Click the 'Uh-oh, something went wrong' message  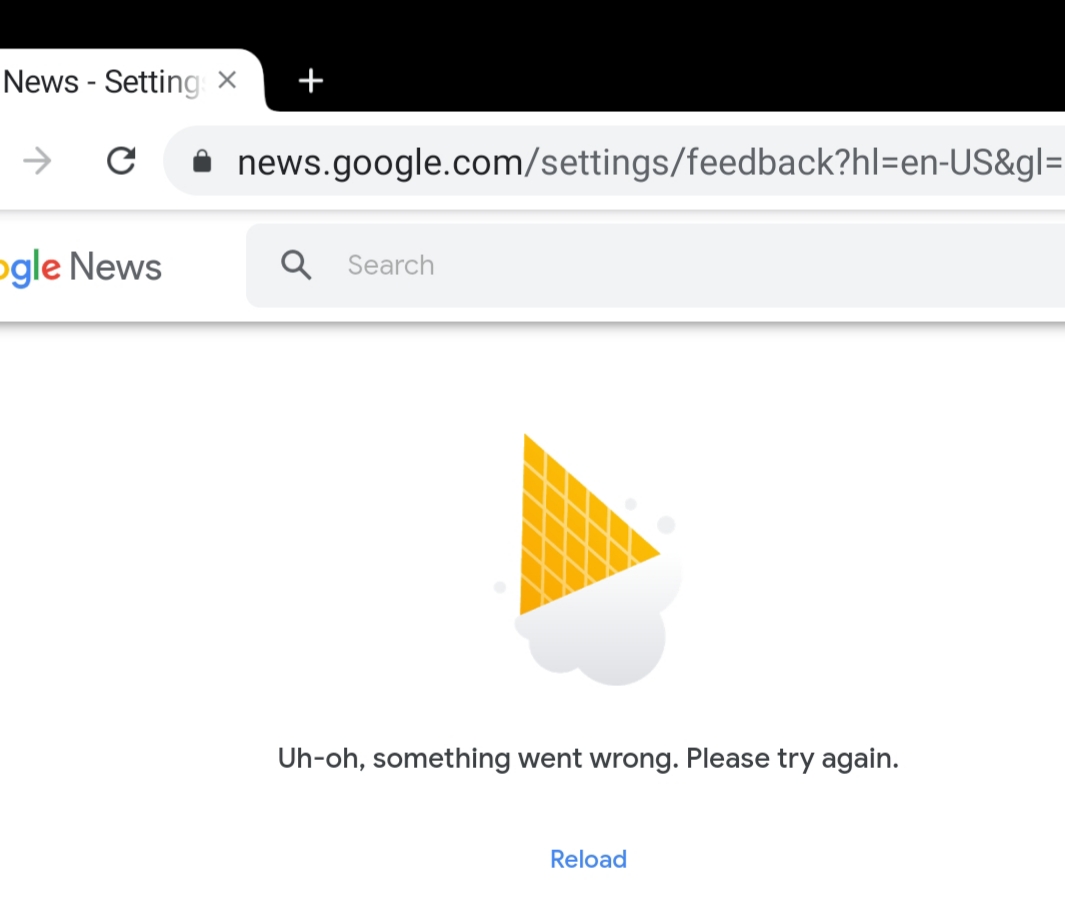click(x=480, y=758)
